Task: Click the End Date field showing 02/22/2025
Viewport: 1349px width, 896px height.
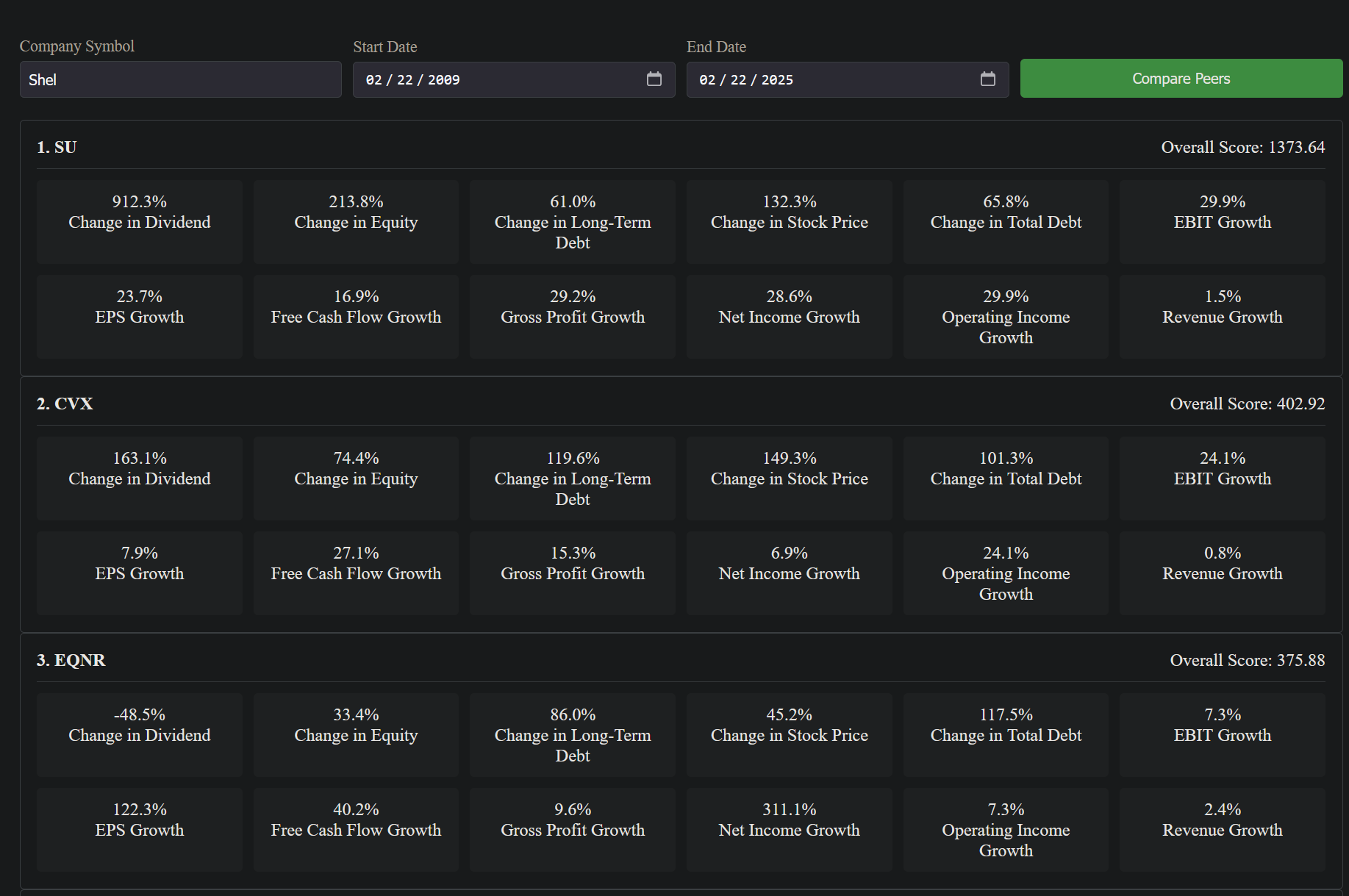Action: (848, 79)
